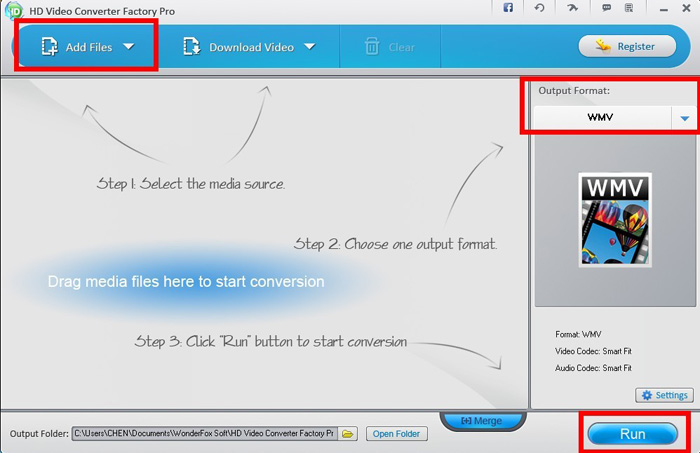The image size is (700, 453).
Task: Expand the arrow beside Download Video
Action: [310, 46]
